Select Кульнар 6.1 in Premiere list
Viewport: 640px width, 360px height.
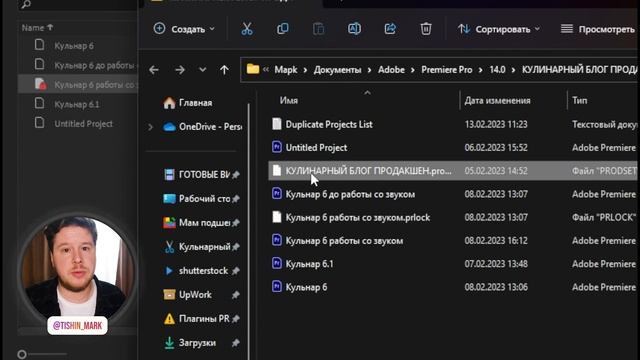click(x=78, y=104)
